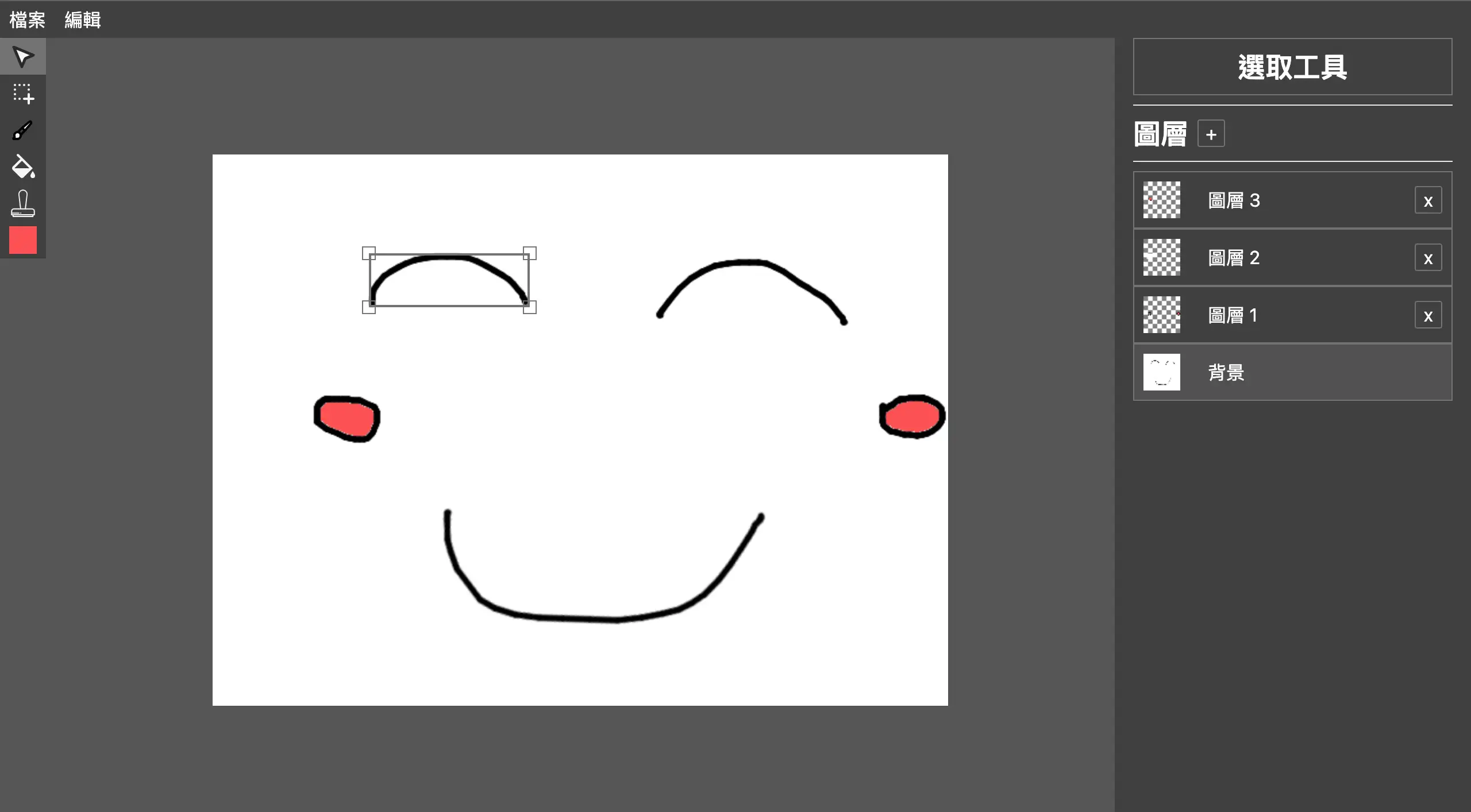Click the 圖層 1 layer thumbnail

pyautogui.click(x=1161, y=315)
